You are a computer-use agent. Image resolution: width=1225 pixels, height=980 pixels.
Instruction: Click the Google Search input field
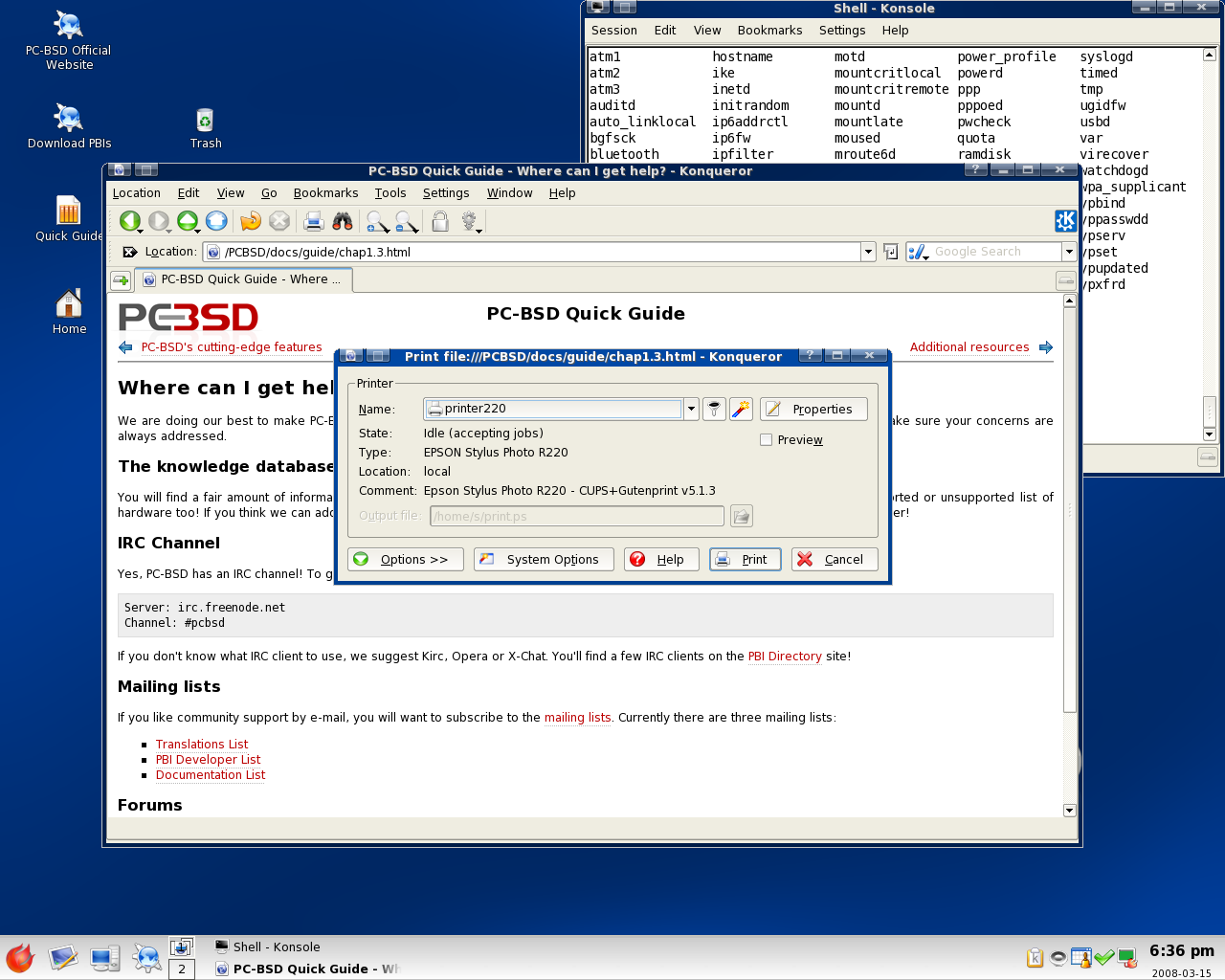[996, 252]
